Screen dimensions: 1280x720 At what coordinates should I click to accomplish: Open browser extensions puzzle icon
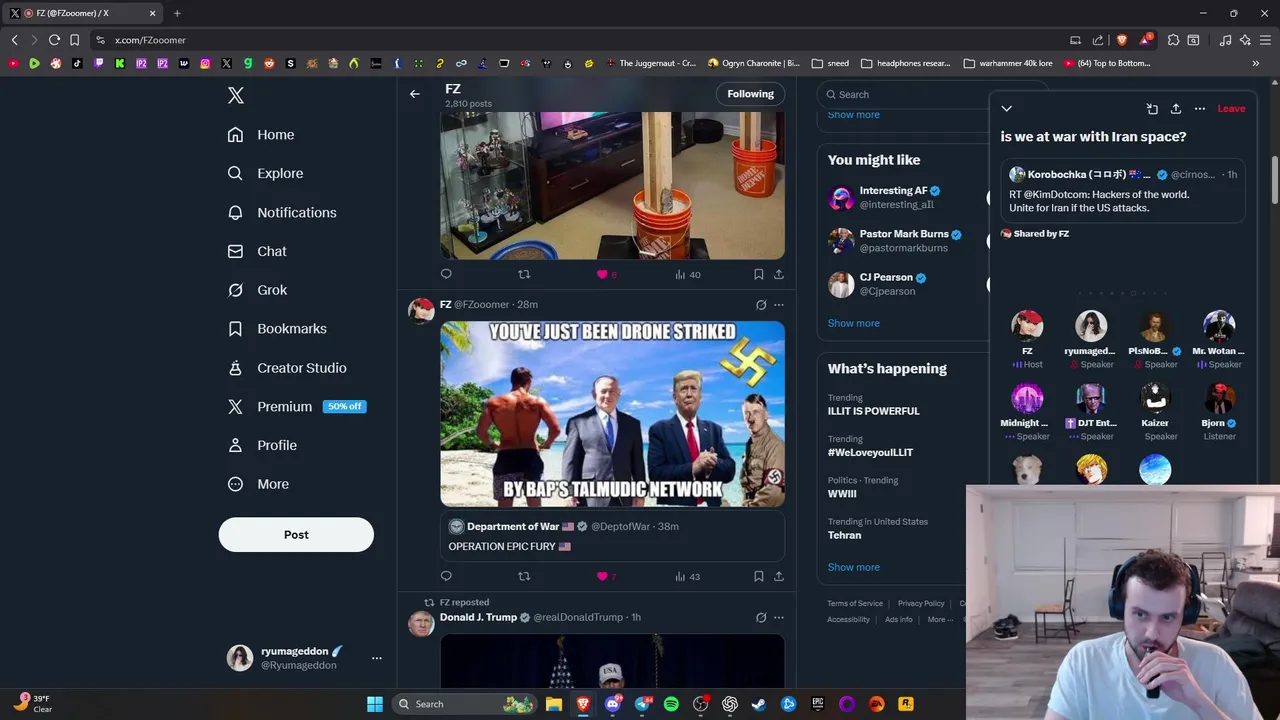[1173, 40]
